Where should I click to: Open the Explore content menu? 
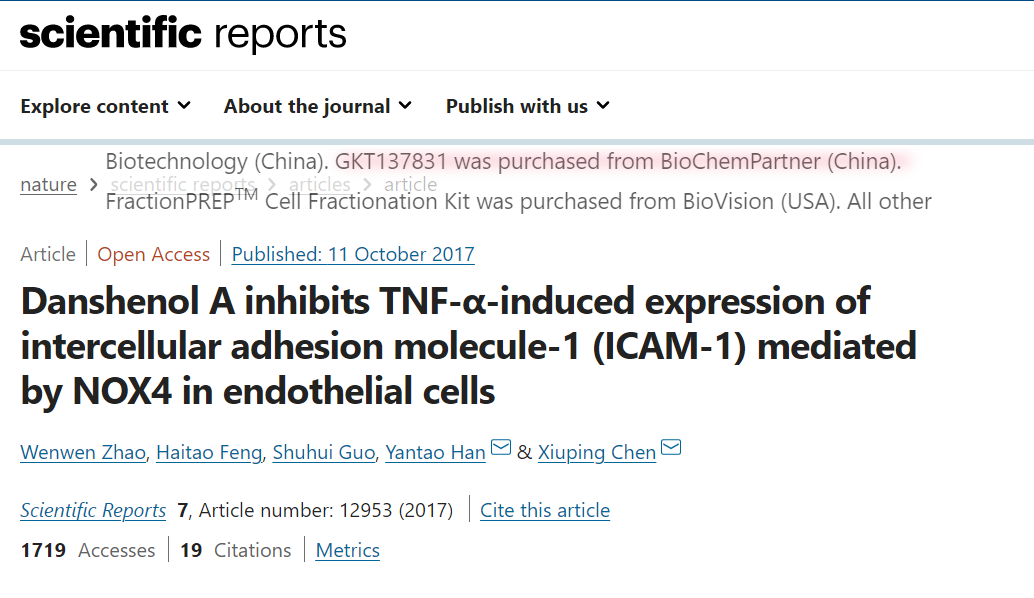pos(106,106)
